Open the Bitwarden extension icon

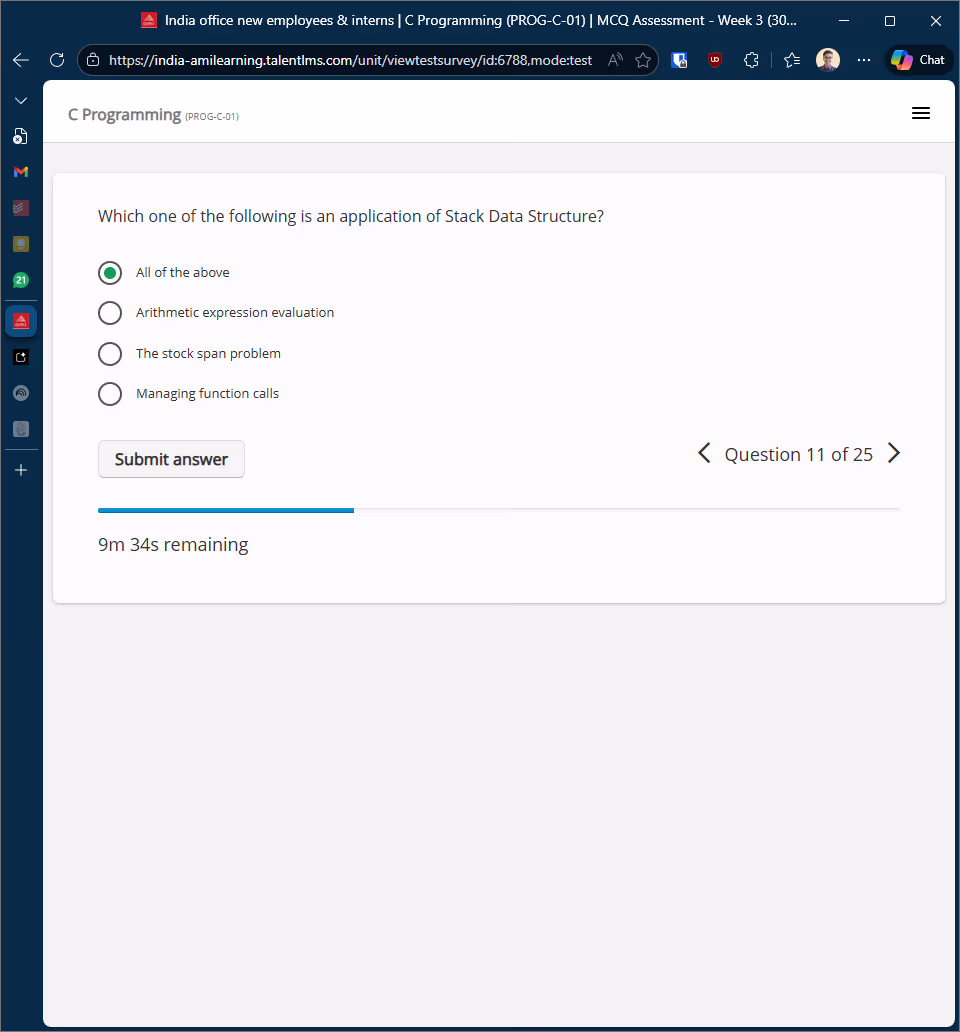click(x=679, y=60)
